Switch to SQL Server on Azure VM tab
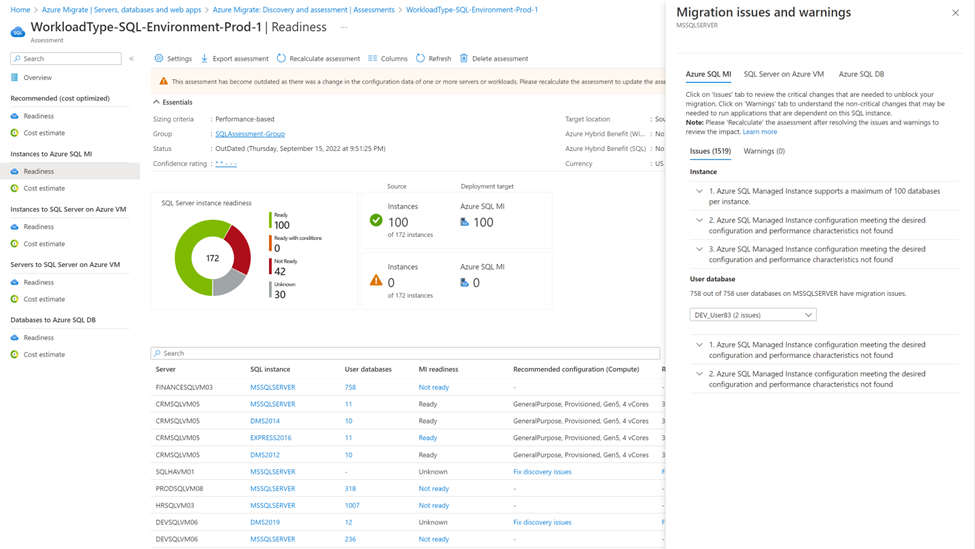Viewport: 975px width, 549px height. (783, 74)
